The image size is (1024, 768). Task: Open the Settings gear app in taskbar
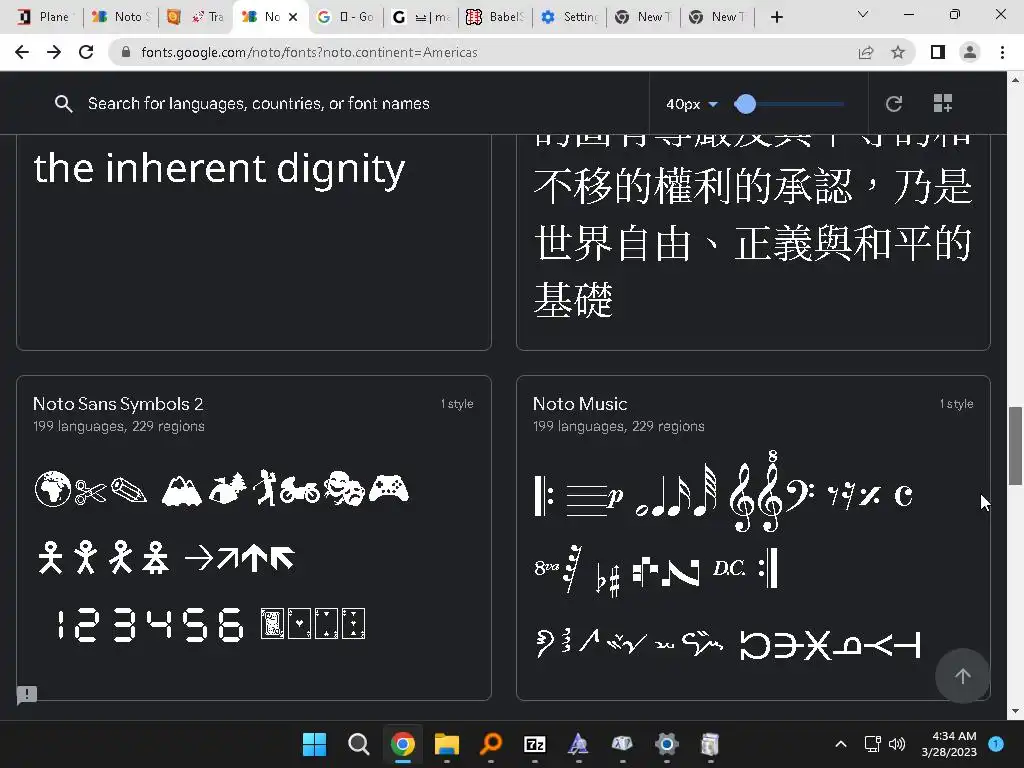pyautogui.click(x=667, y=744)
